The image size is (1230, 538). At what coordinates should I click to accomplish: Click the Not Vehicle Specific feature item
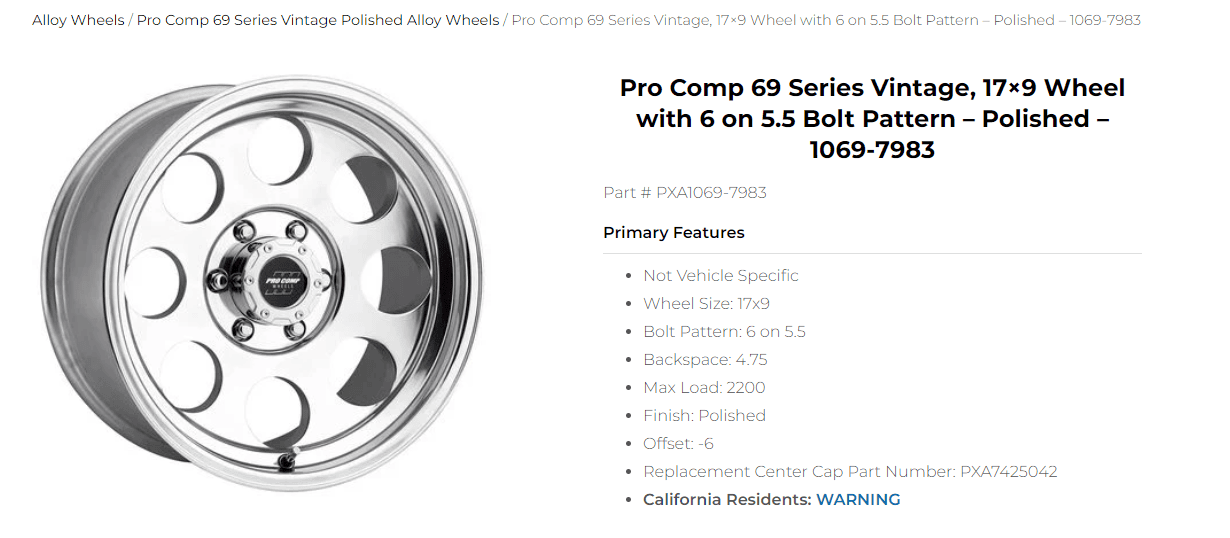coord(721,275)
